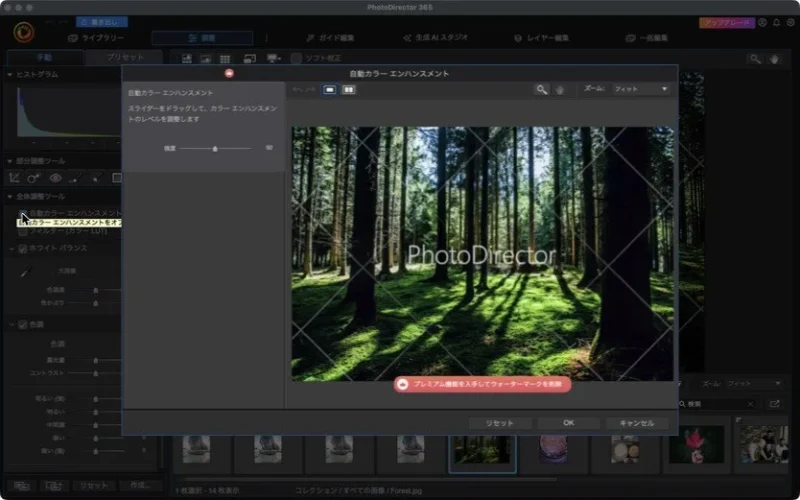Switch to the Manual (手動) tab

45,58
